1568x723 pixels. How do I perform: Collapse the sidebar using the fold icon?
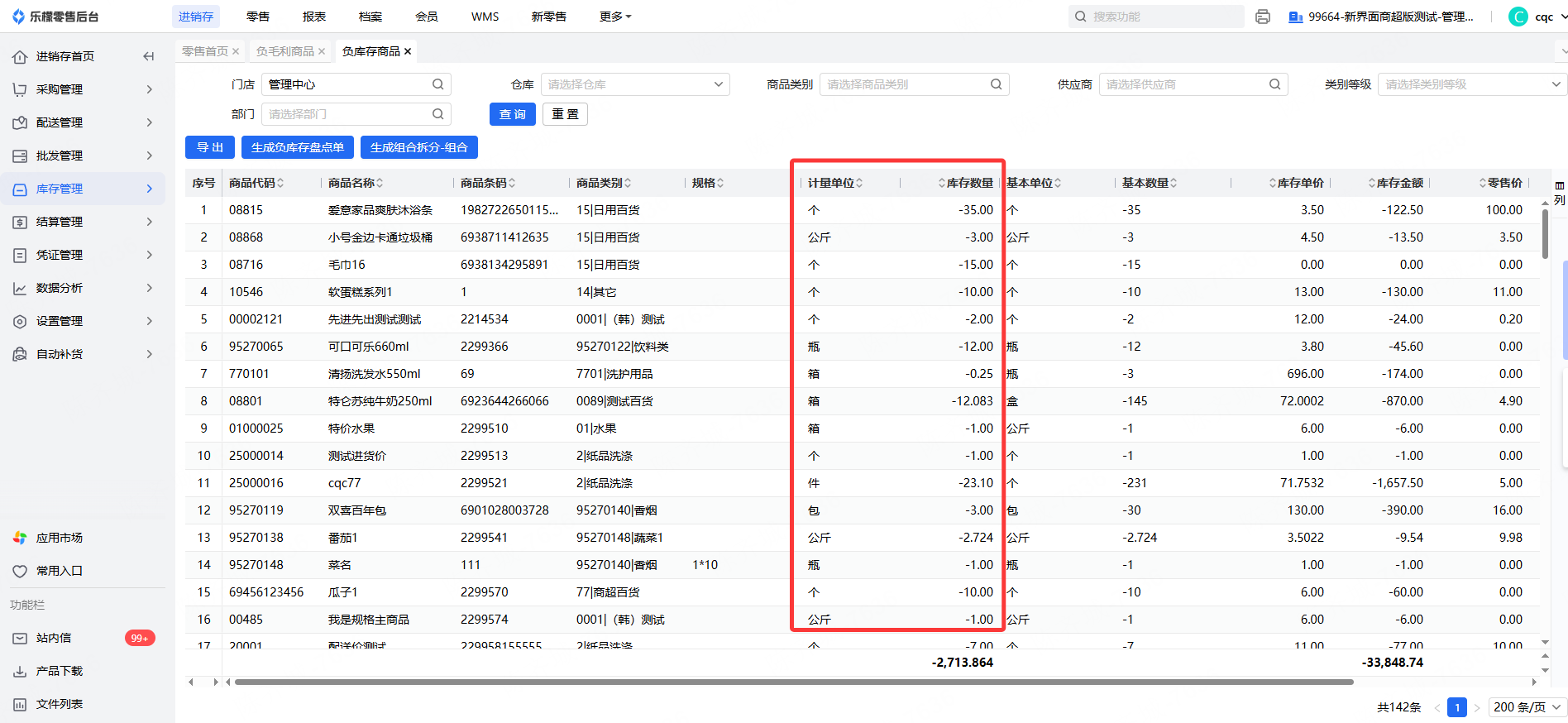click(149, 56)
